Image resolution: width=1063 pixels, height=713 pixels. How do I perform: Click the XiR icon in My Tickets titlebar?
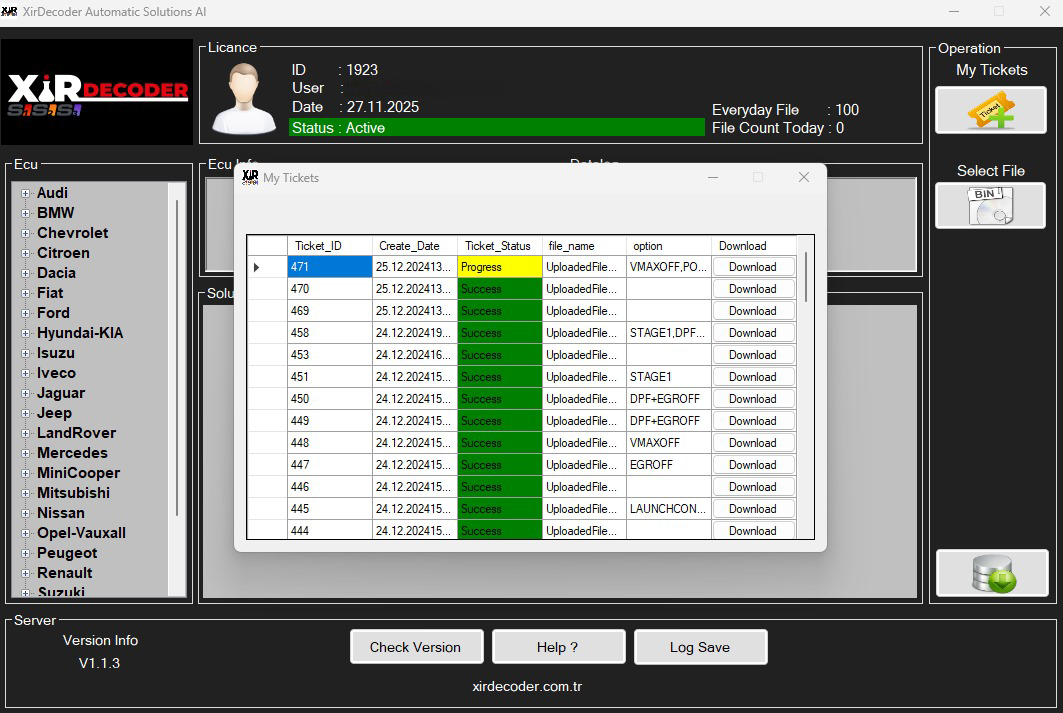250,177
